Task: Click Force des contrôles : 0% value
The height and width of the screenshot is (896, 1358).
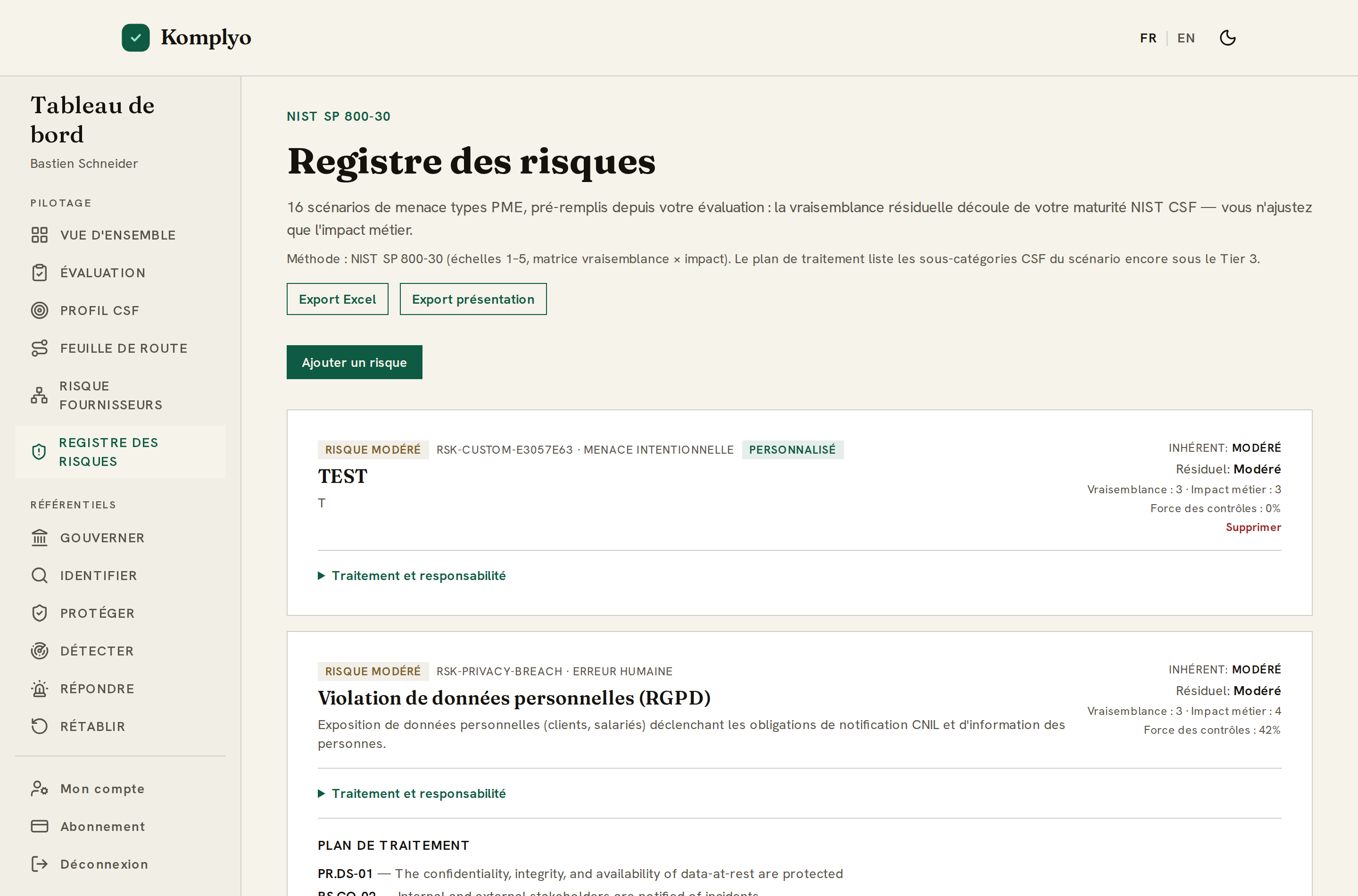Action: pyautogui.click(x=1215, y=508)
